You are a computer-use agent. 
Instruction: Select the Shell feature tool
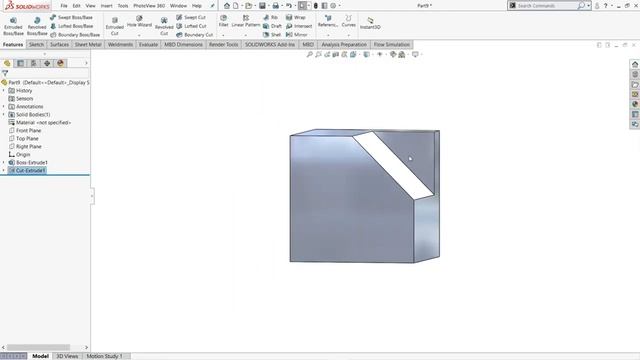[x=272, y=35]
